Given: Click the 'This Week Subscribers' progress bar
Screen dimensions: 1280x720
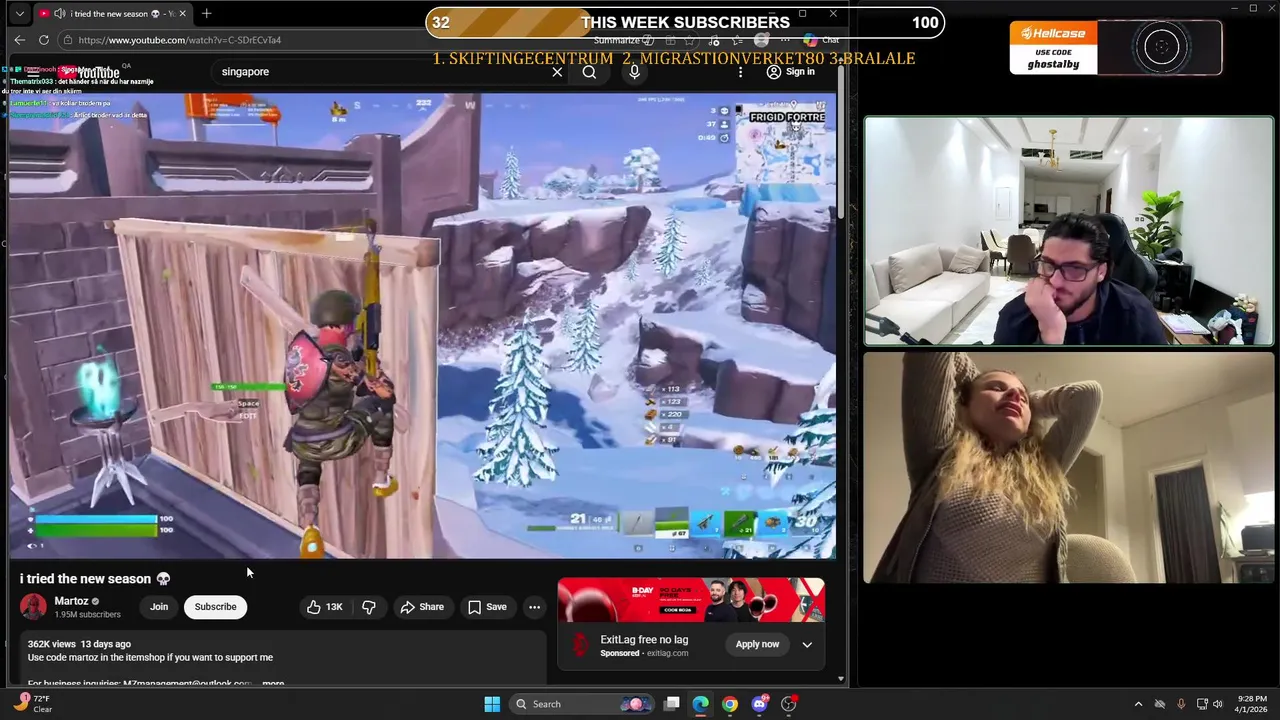Looking at the screenshot, I should [685, 22].
